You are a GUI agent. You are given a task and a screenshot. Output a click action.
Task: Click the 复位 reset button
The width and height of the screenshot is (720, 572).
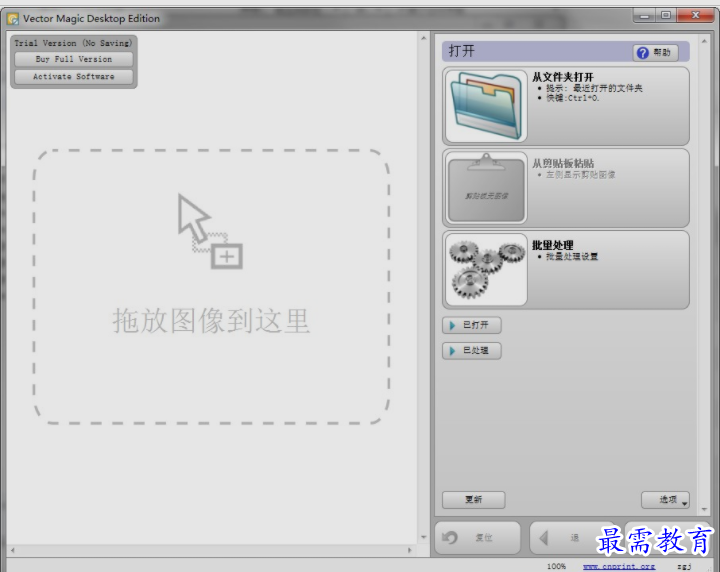(478, 538)
